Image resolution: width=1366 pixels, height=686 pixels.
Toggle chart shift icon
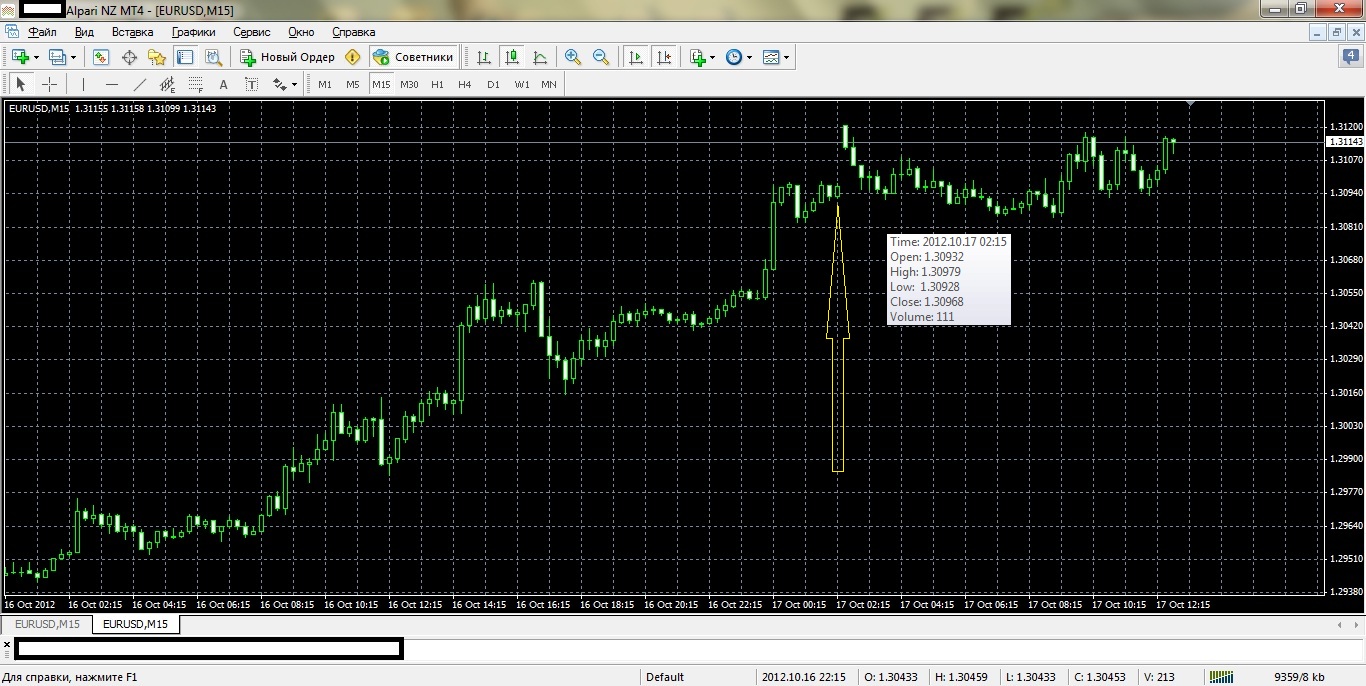coord(663,57)
